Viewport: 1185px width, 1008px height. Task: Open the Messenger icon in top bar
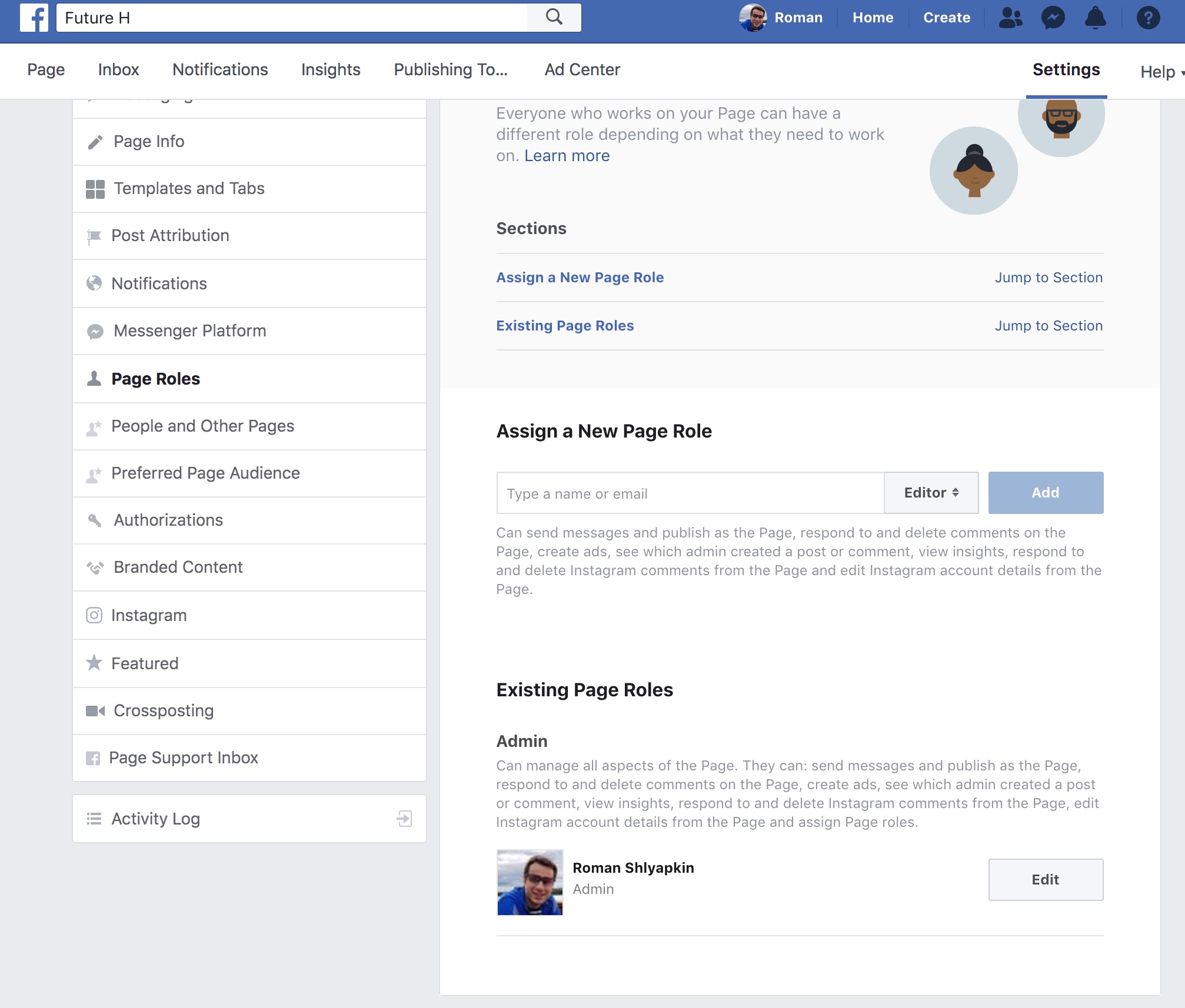click(1053, 18)
